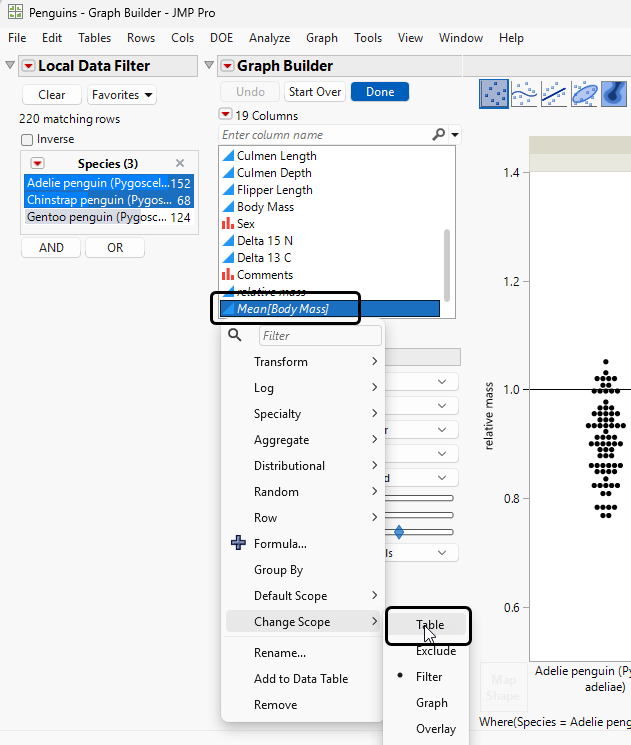Open Graph Builder red triangle menu
This screenshot has height=745, width=631.
[x=228, y=66]
